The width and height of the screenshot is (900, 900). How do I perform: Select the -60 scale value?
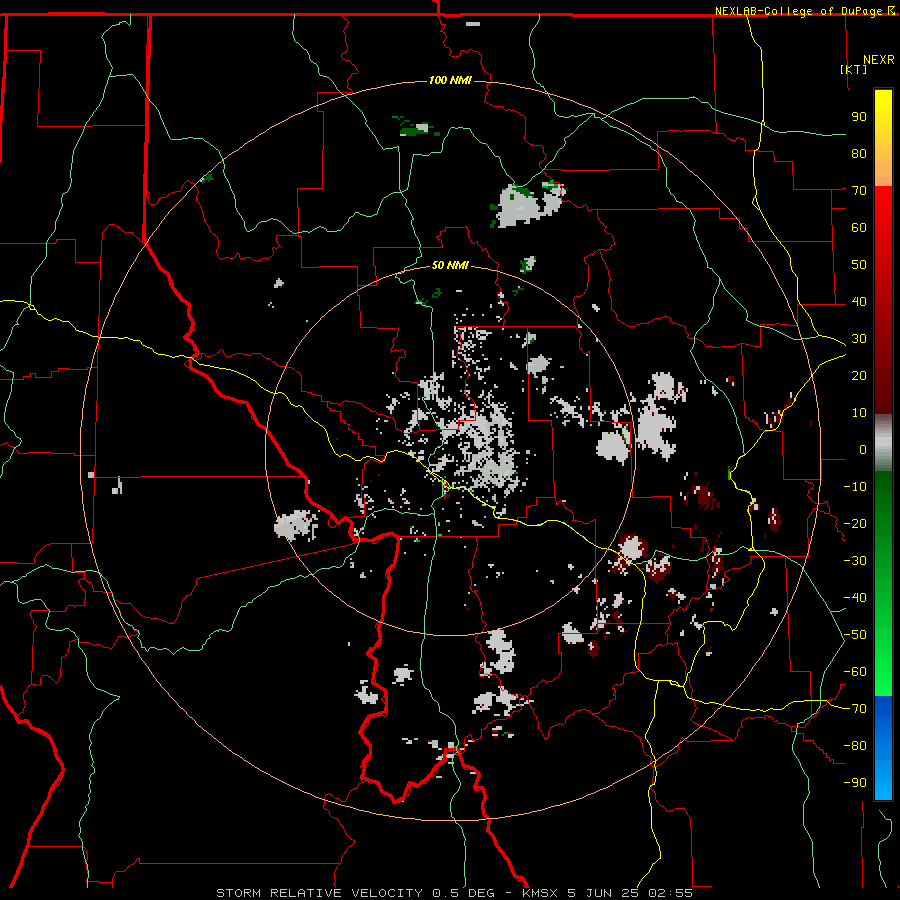855,672
